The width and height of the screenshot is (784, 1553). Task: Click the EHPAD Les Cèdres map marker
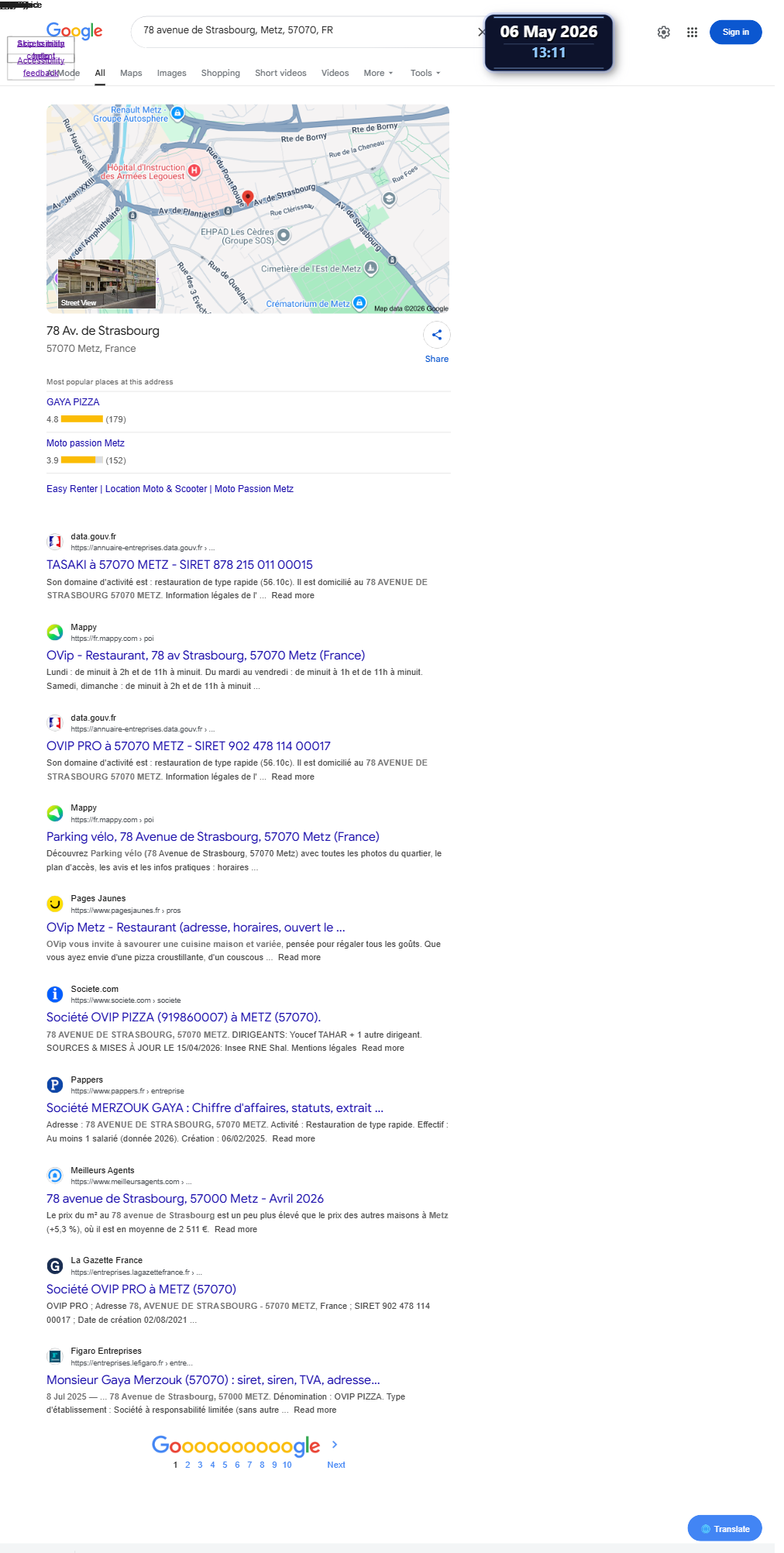pyautogui.click(x=284, y=235)
